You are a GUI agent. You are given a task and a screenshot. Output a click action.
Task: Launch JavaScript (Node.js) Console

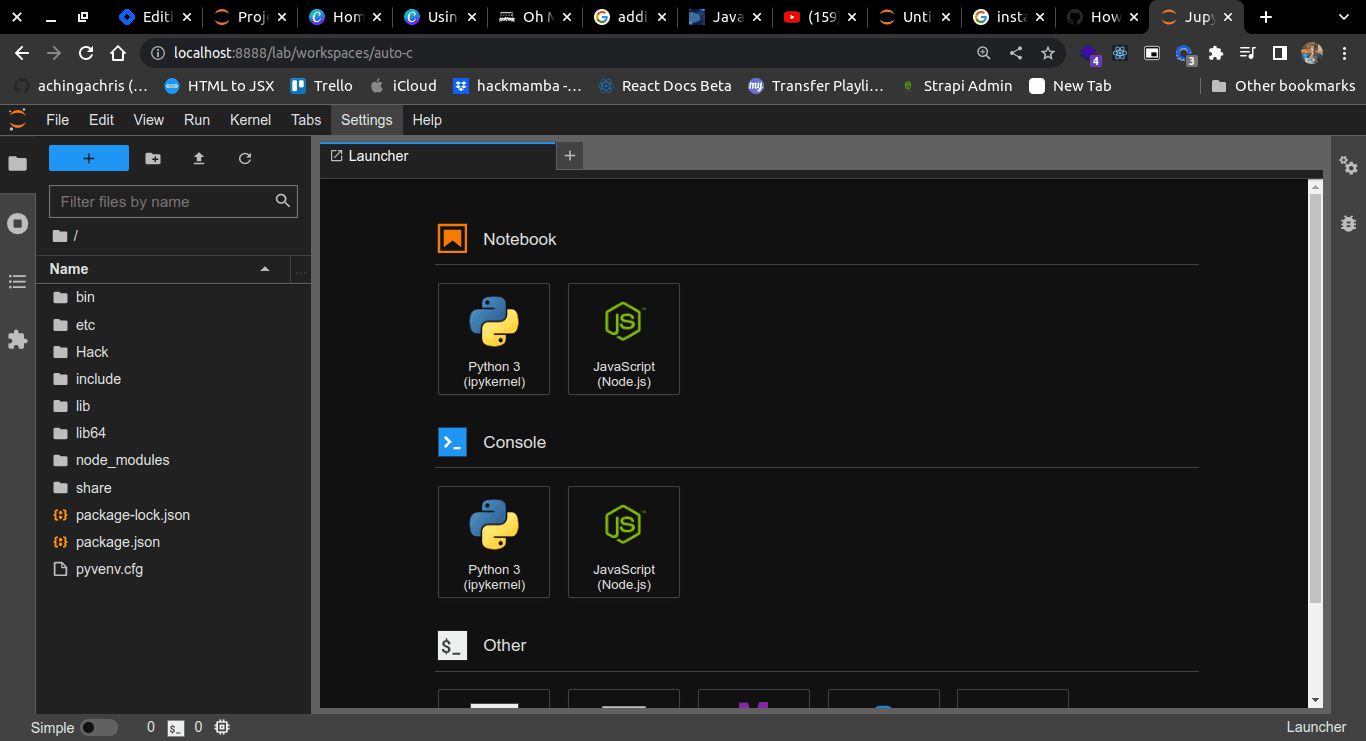pyautogui.click(x=624, y=542)
